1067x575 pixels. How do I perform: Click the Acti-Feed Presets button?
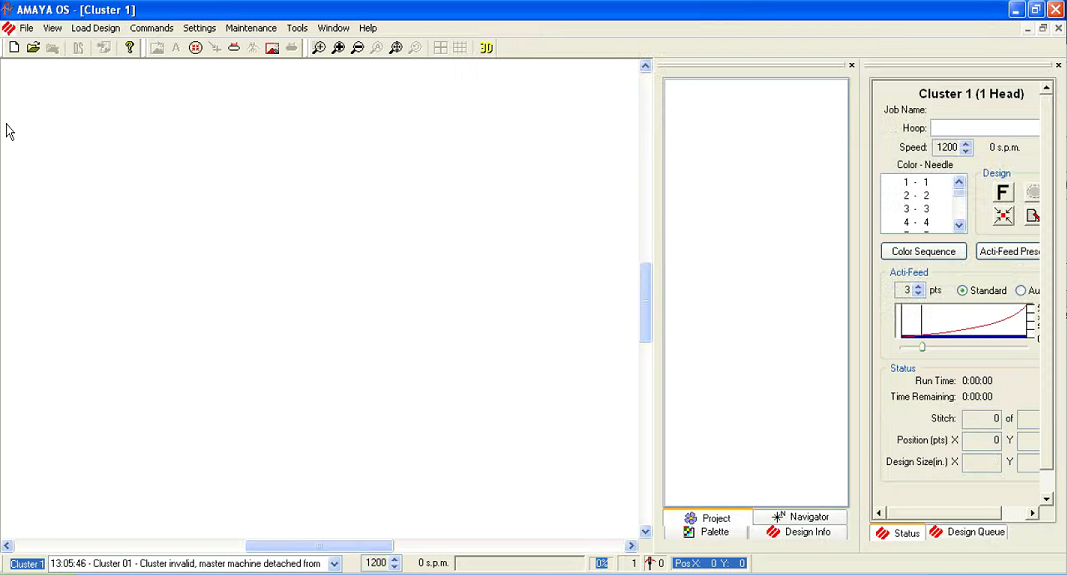[x=1008, y=252]
